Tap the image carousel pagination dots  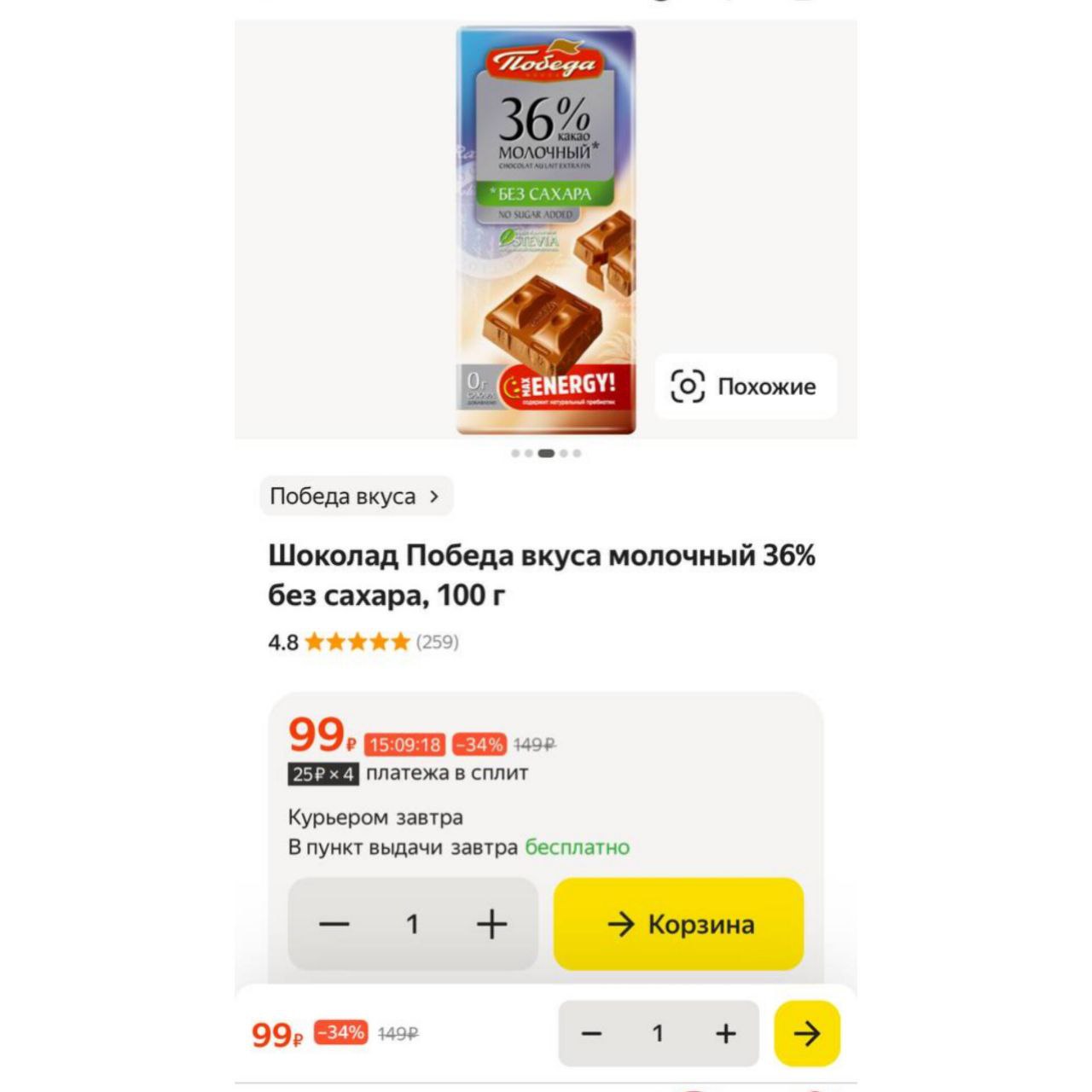tap(546, 453)
